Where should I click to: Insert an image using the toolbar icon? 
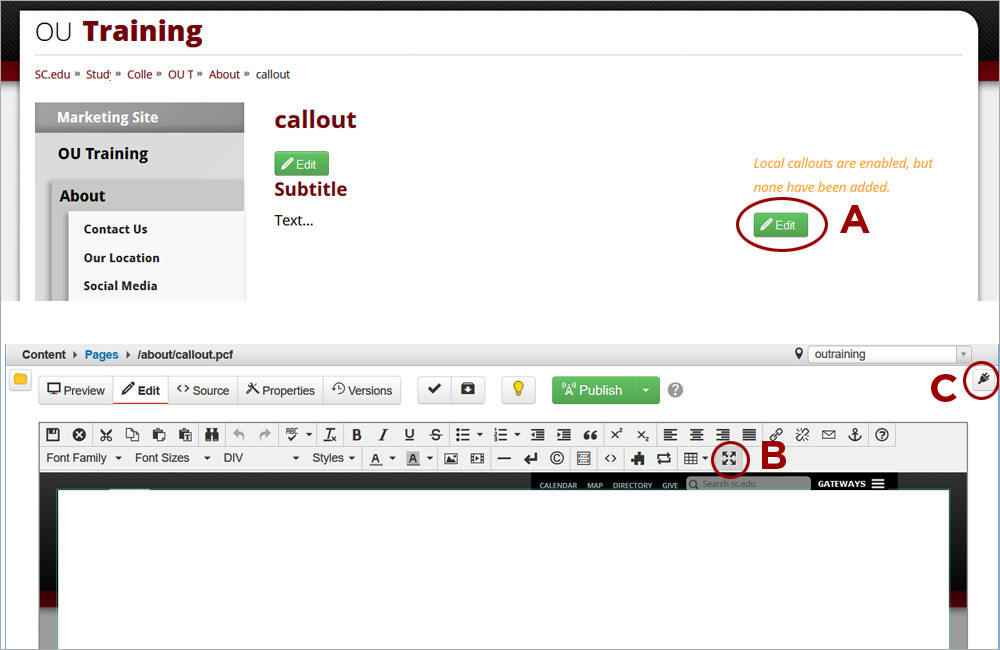(x=452, y=458)
